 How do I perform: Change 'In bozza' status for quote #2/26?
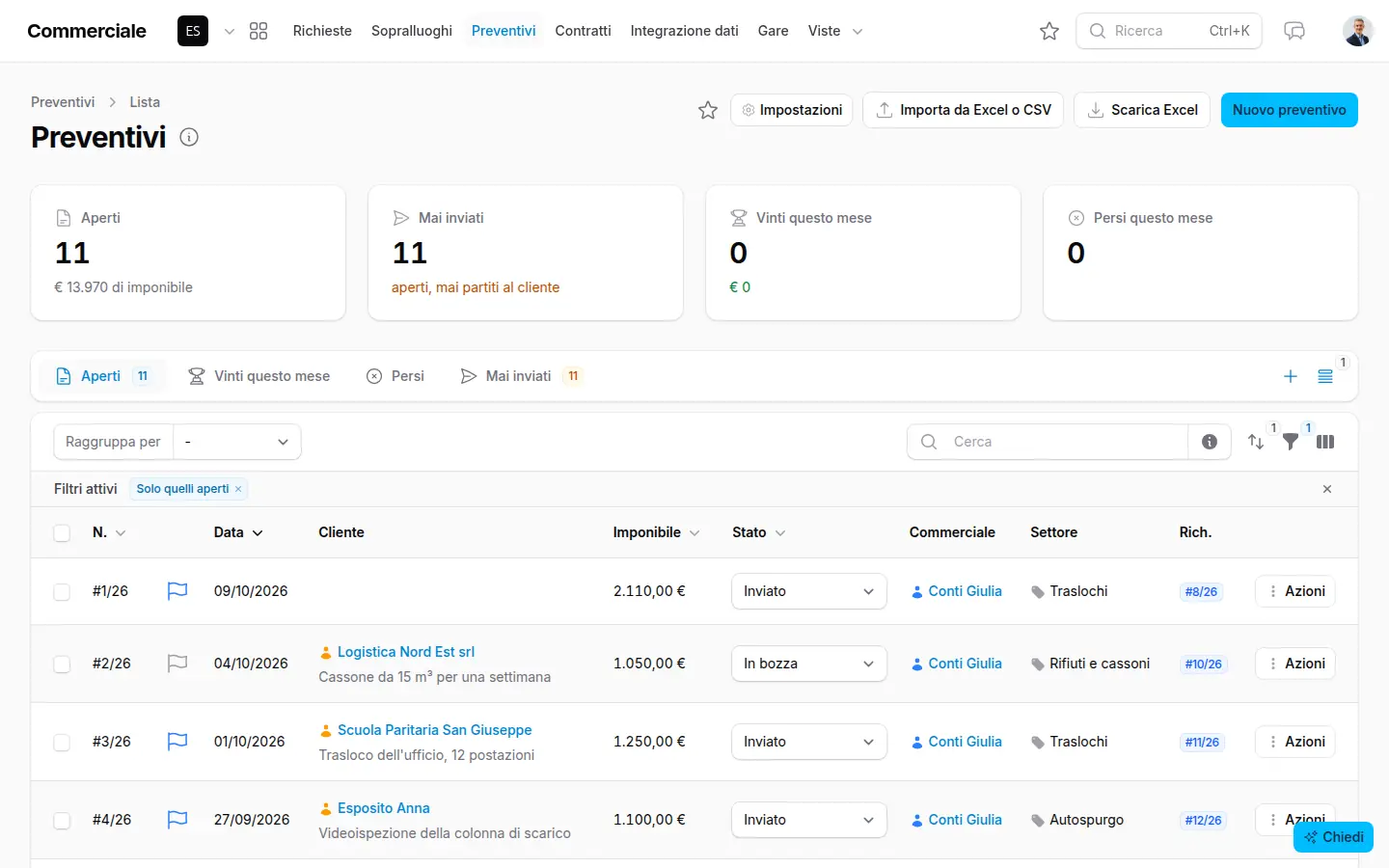(x=809, y=664)
